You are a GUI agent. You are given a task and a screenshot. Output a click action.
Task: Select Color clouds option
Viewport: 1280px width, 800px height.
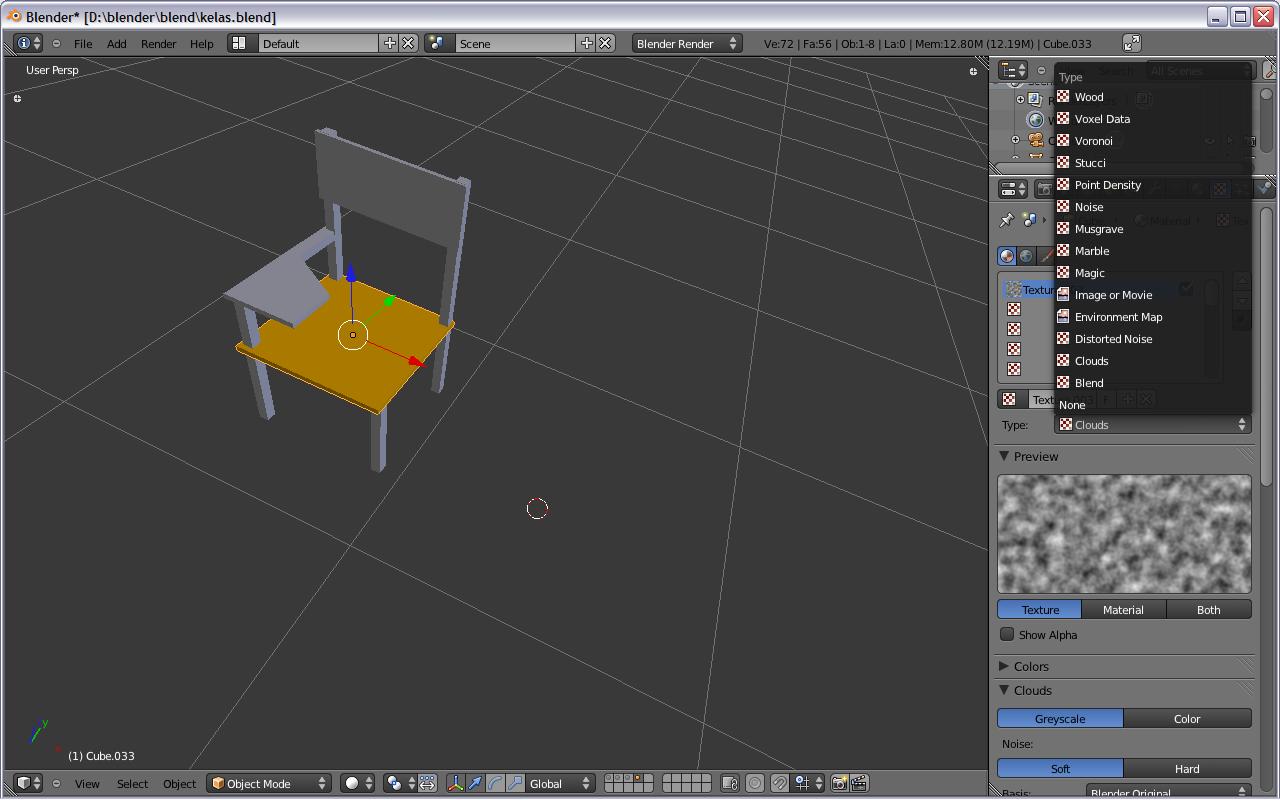[1187, 718]
